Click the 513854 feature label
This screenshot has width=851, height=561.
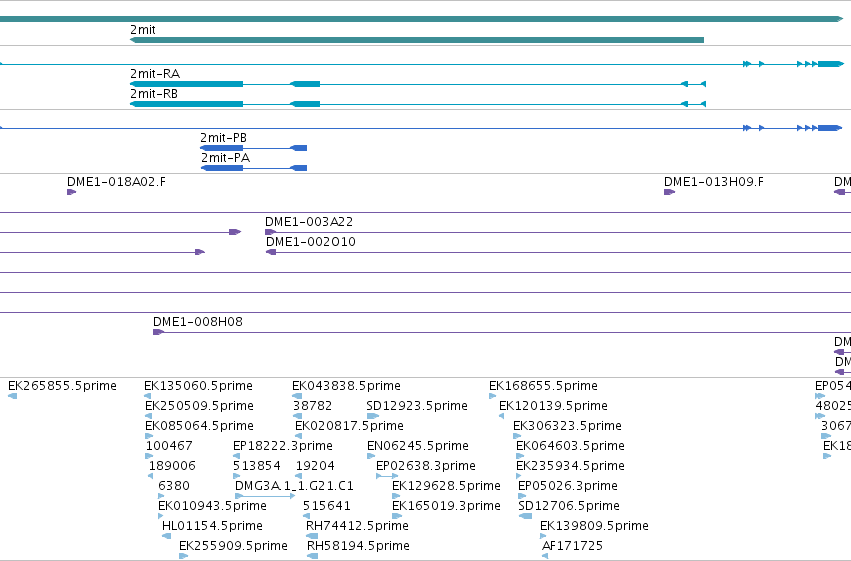point(257,466)
